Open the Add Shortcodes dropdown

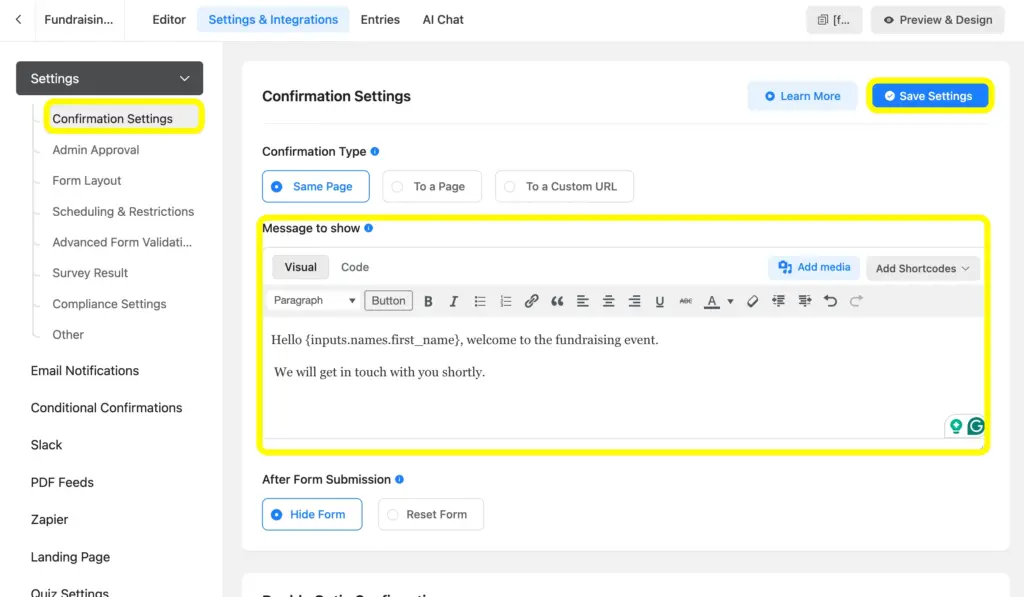[x=923, y=268]
